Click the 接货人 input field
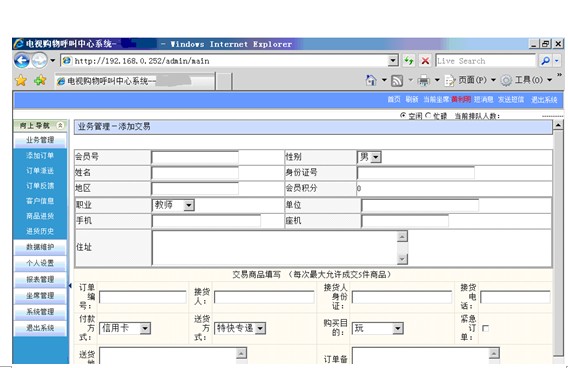 264,297
